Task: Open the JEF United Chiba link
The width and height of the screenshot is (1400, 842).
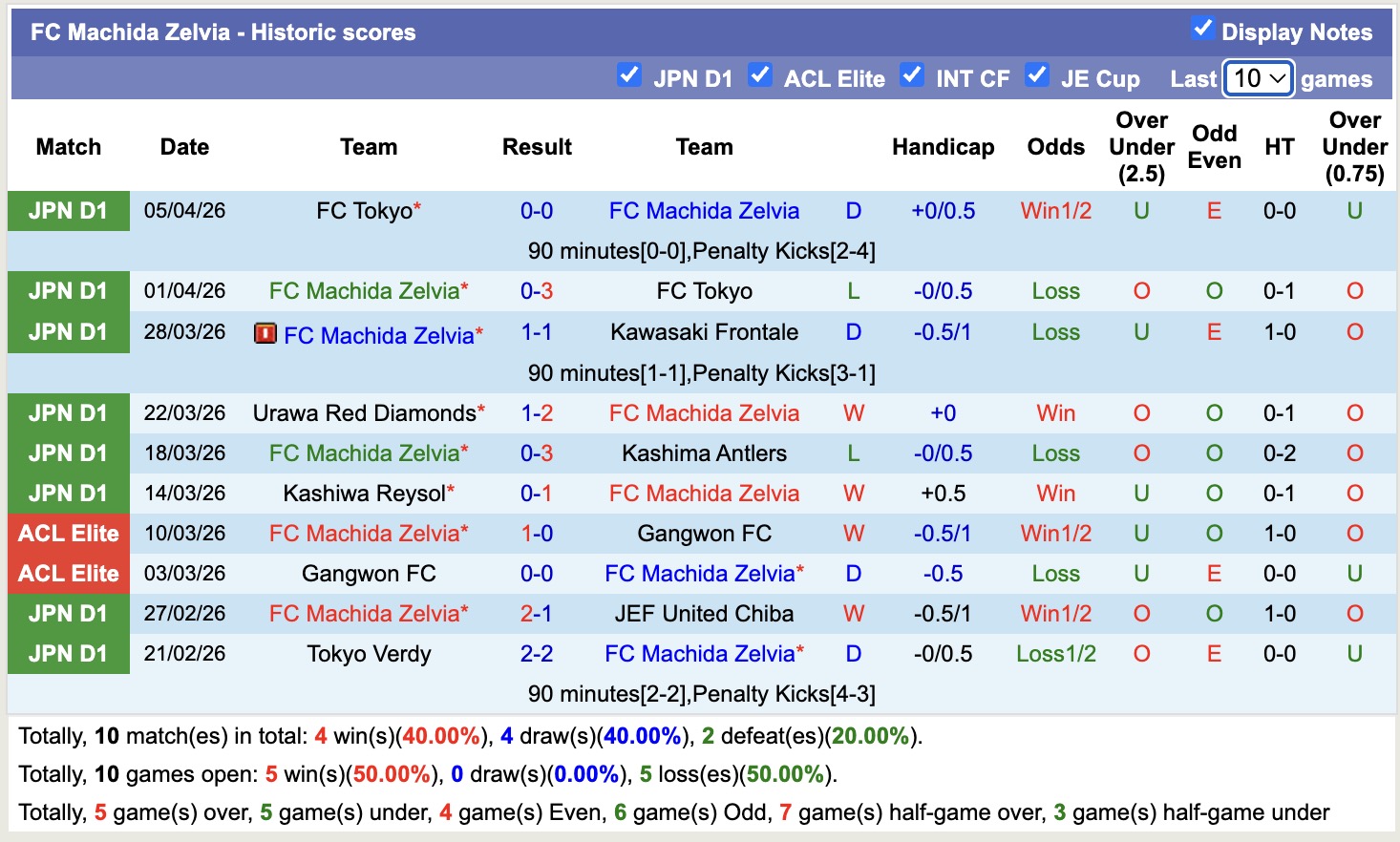Action: tap(704, 614)
